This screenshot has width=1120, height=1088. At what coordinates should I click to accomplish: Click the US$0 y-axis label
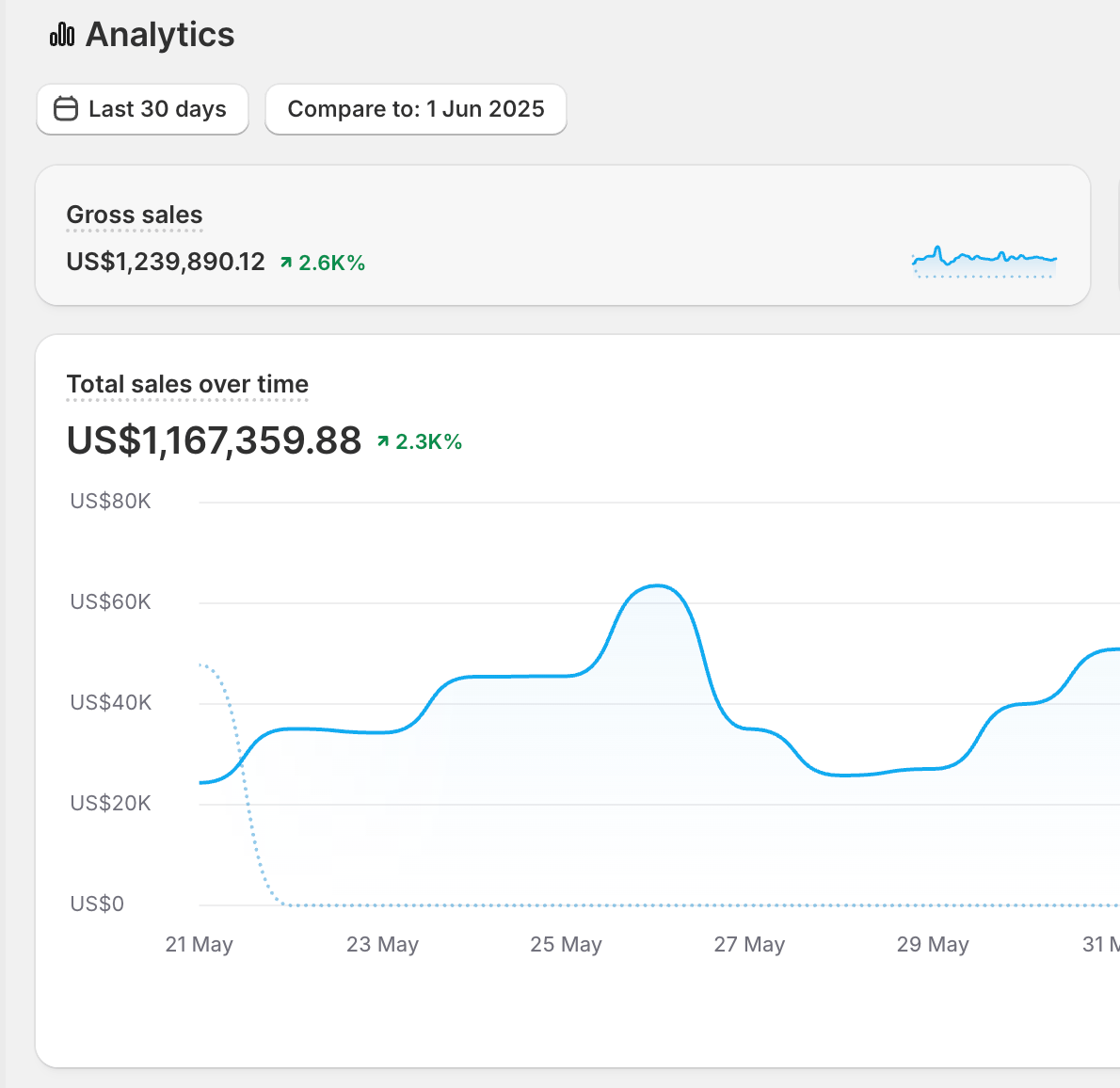[x=97, y=904]
